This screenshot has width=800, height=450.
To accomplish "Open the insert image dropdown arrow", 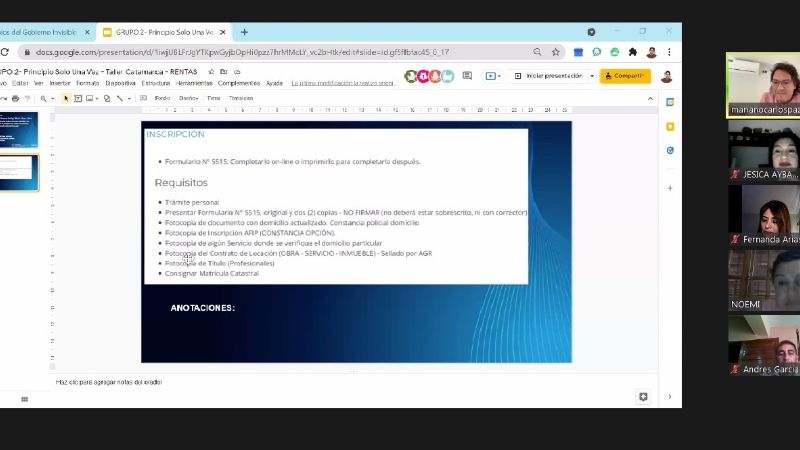I will (97, 98).
